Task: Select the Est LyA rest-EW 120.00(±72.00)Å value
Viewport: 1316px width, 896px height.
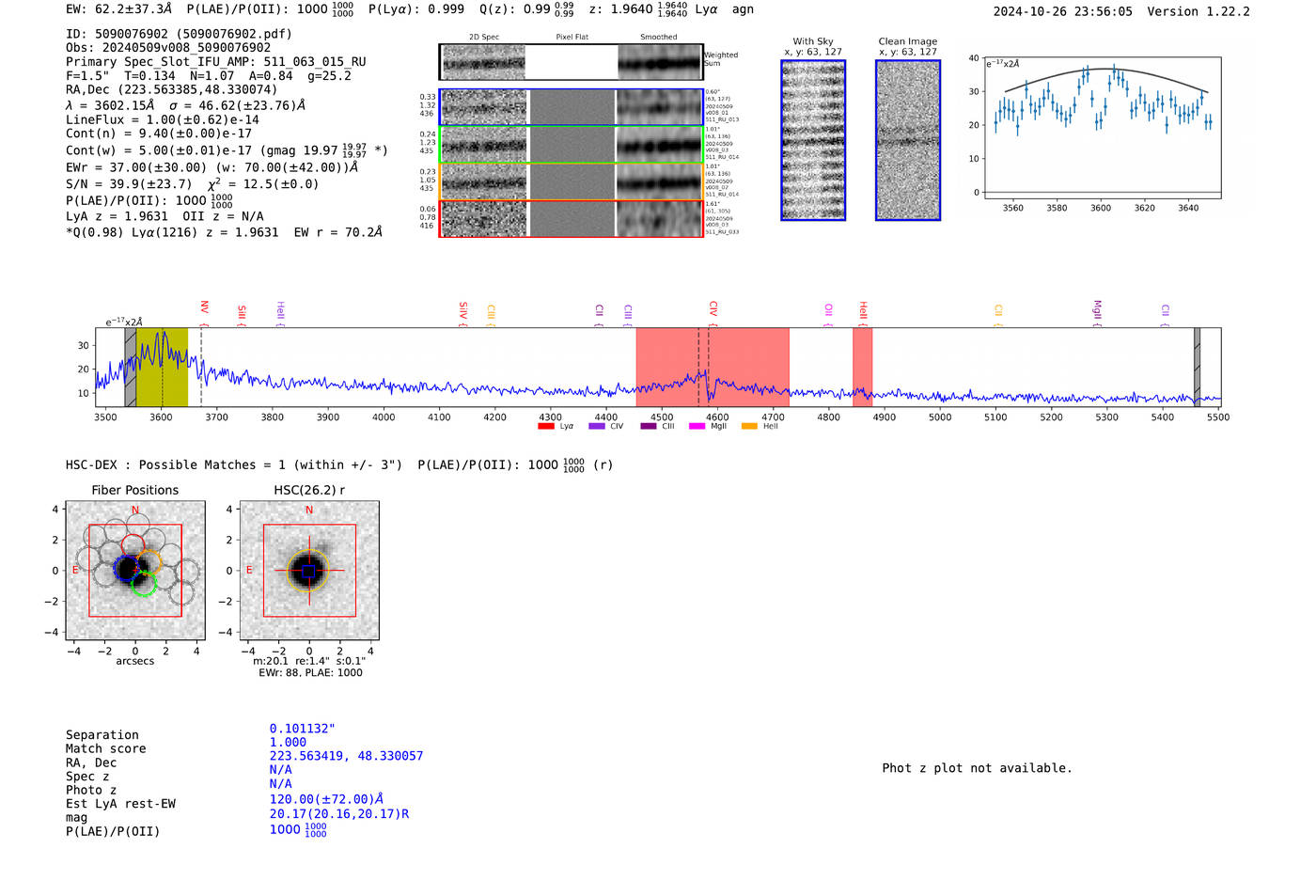Action: pyautogui.click(x=326, y=800)
